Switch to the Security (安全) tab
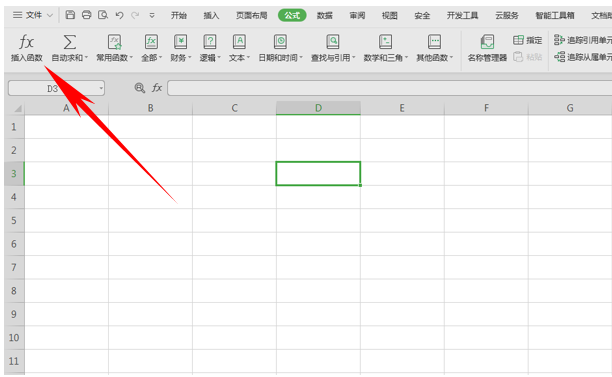The width and height of the screenshot is (612, 377). click(x=422, y=15)
